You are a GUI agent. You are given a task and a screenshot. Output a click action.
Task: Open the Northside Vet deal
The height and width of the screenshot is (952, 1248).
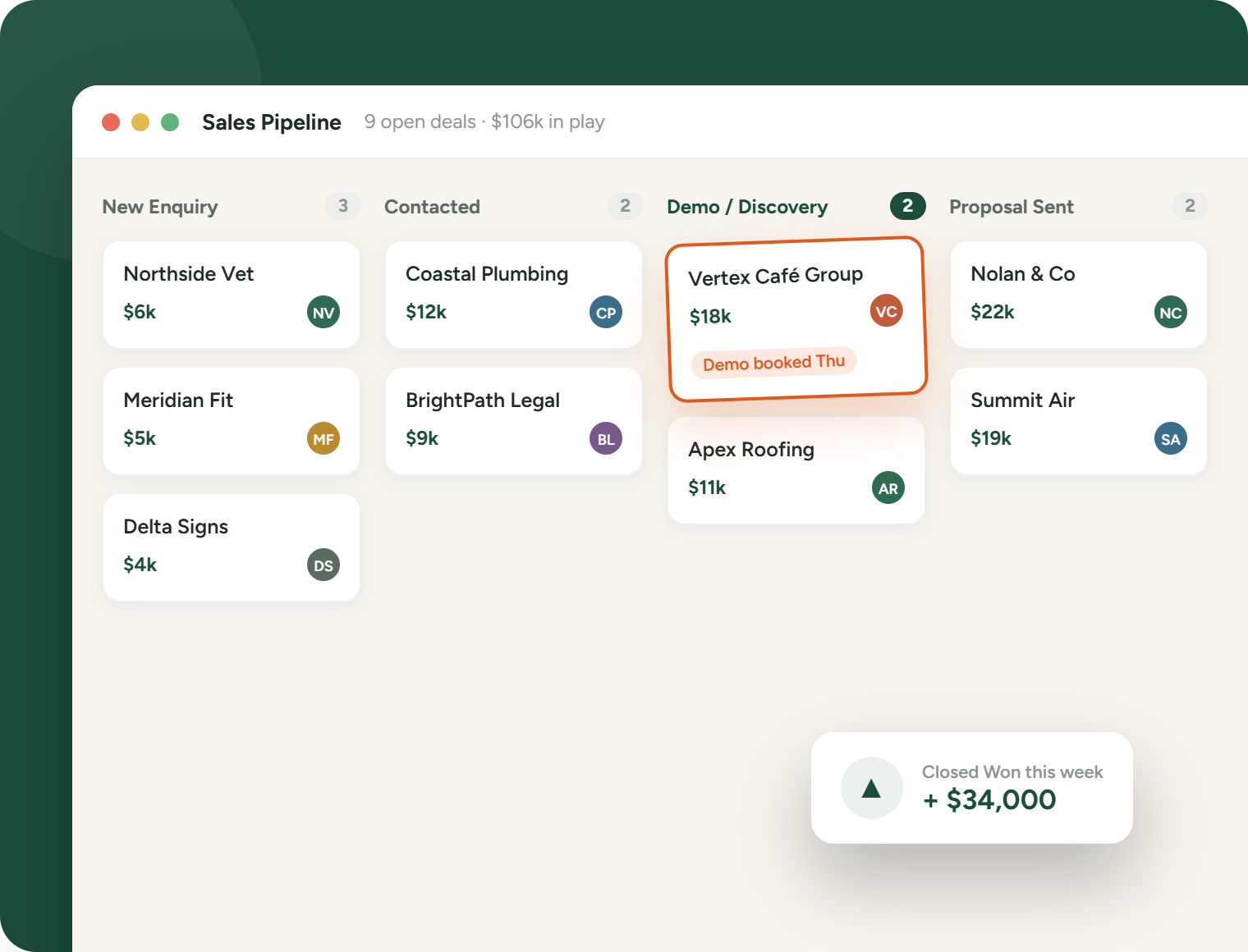pos(232,295)
